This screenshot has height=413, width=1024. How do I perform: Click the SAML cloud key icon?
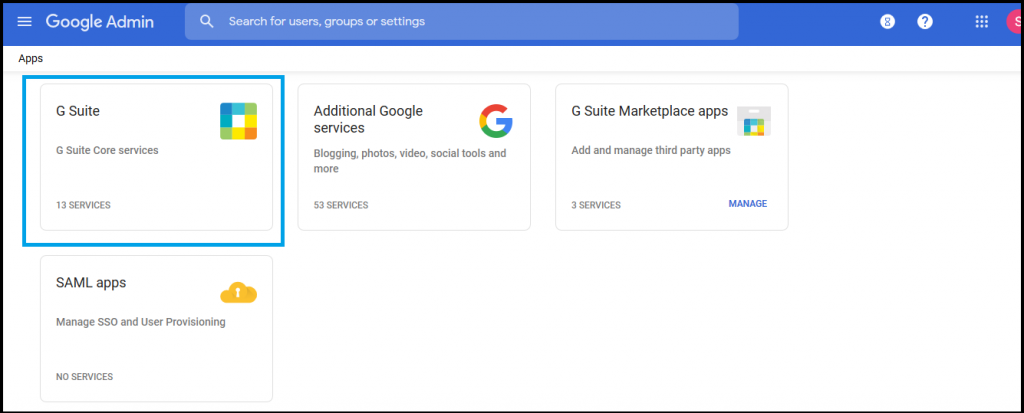[x=238, y=293]
